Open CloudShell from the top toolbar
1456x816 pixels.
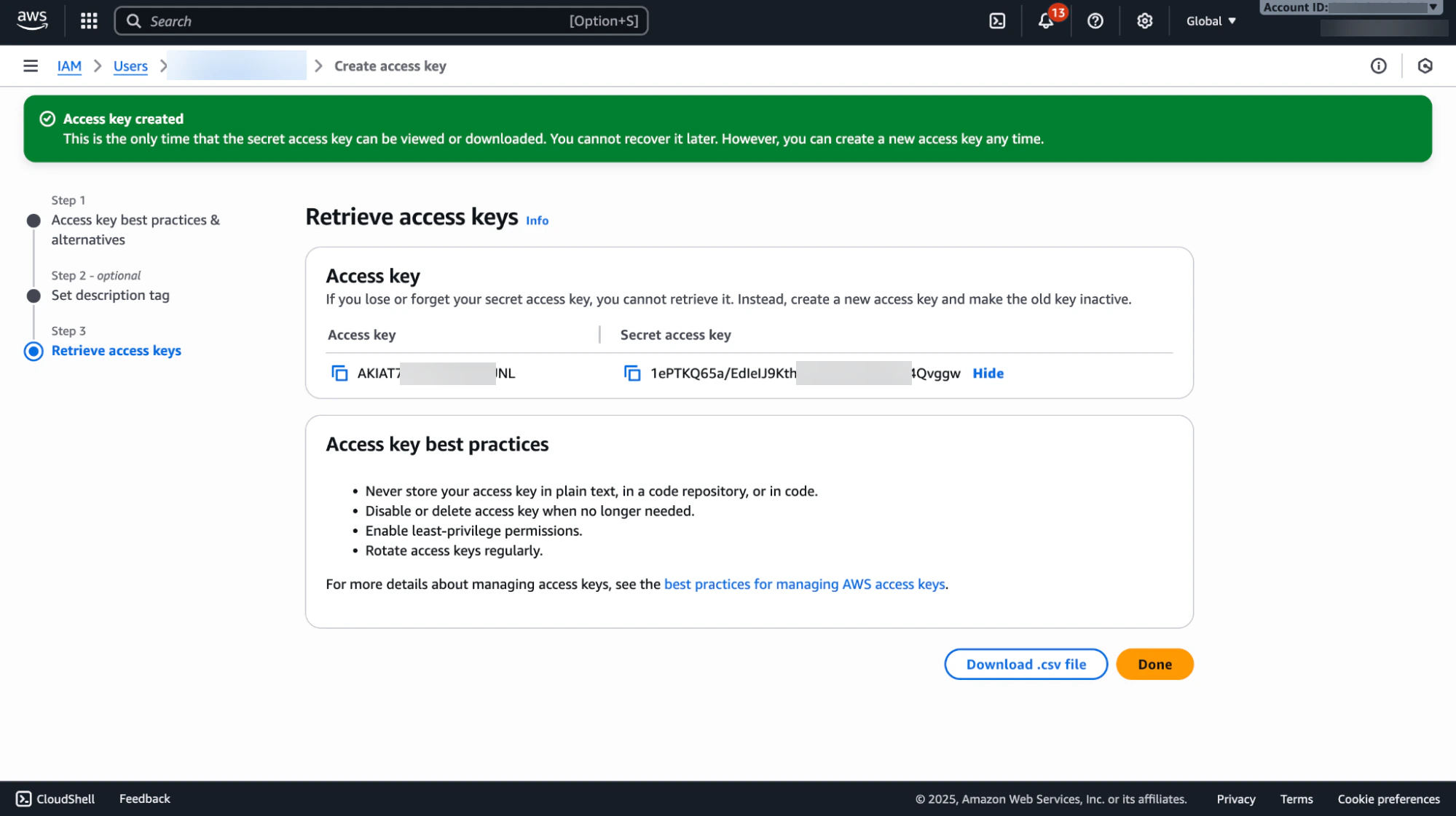[x=996, y=20]
